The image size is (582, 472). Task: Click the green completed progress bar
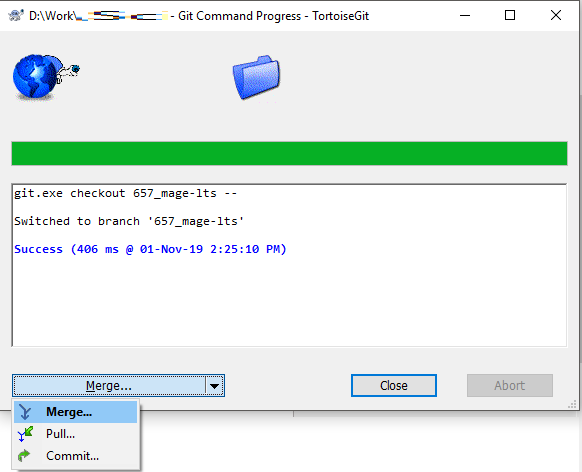(x=290, y=153)
